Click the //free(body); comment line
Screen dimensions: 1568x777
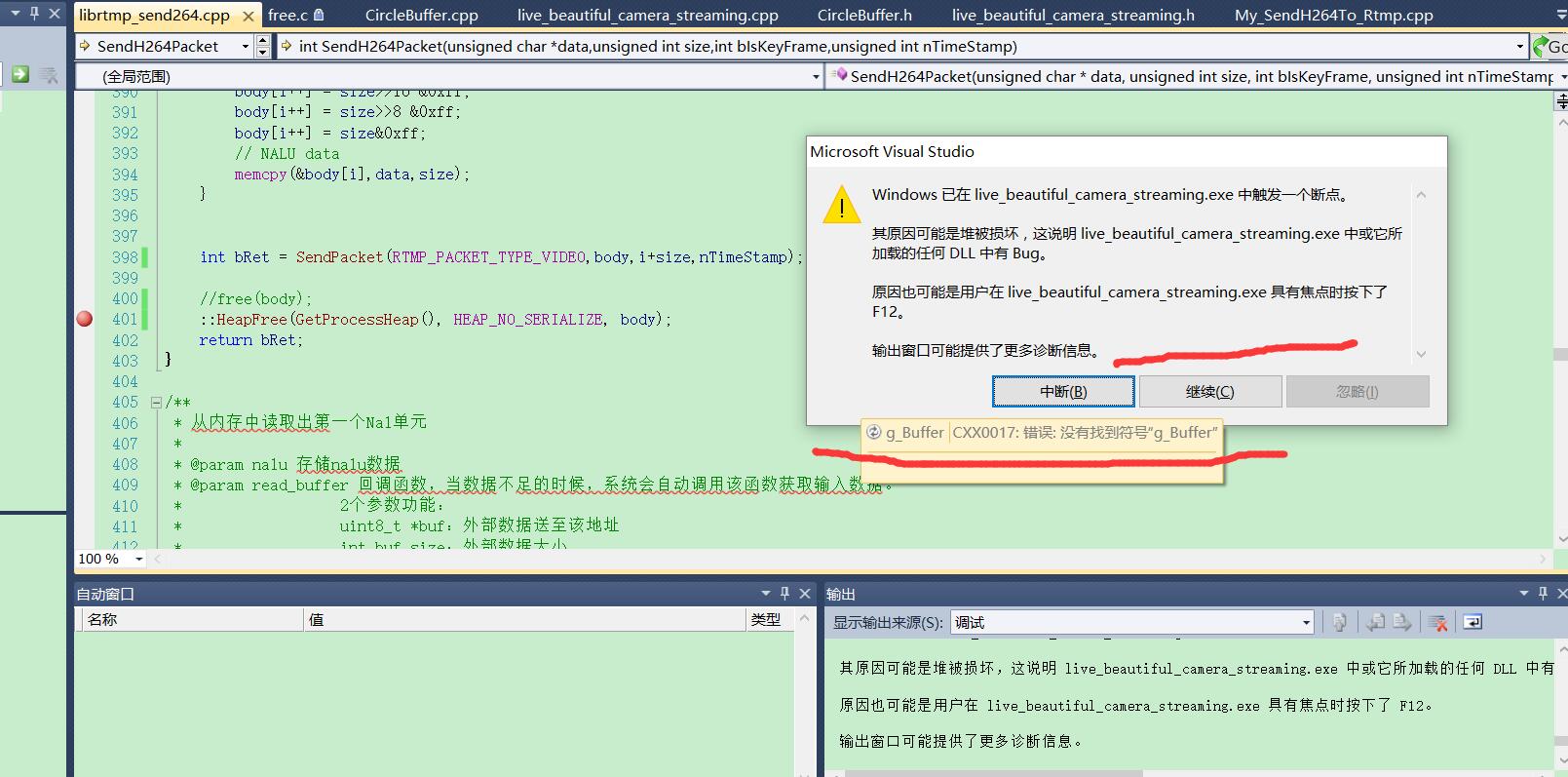(x=255, y=298)
